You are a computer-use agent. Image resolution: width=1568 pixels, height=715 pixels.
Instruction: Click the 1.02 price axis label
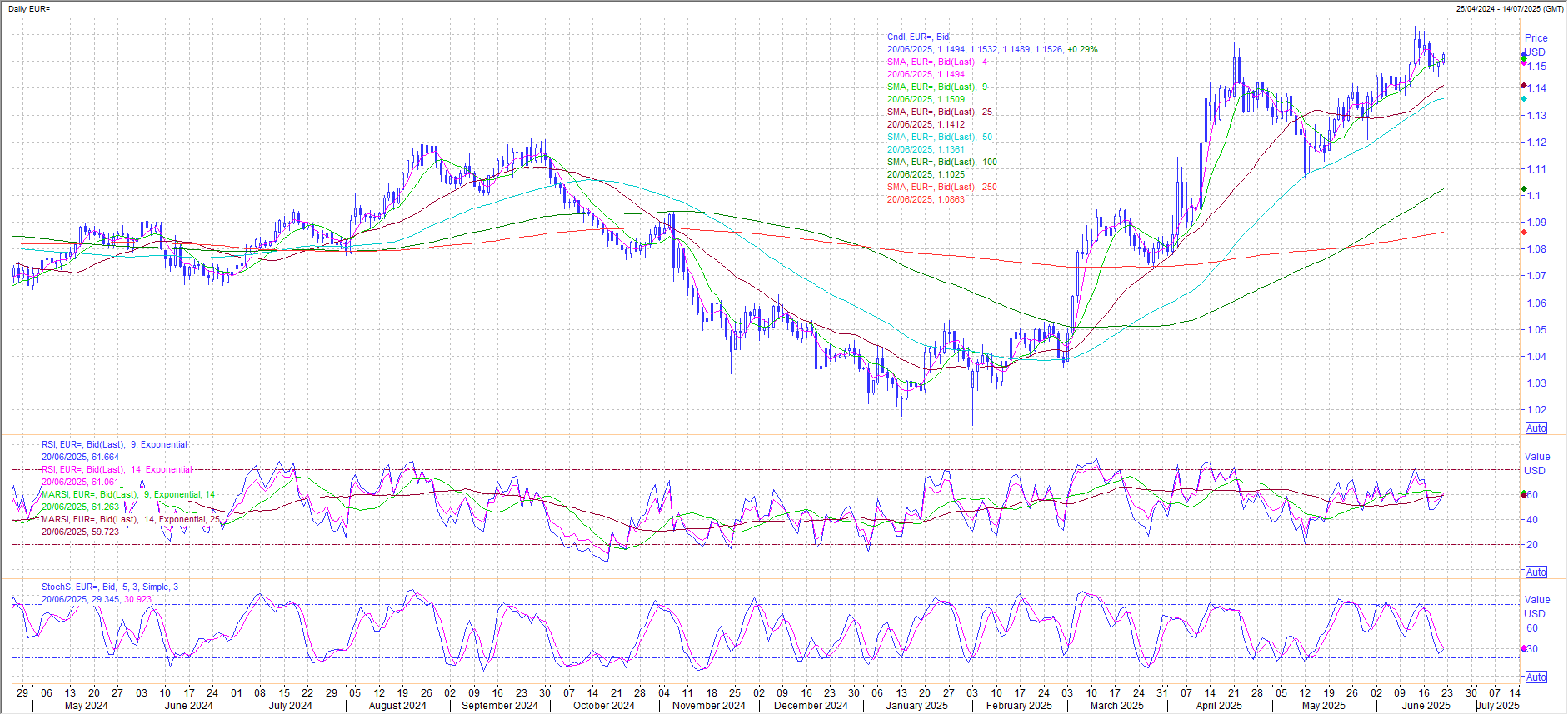coord(1536,410)
